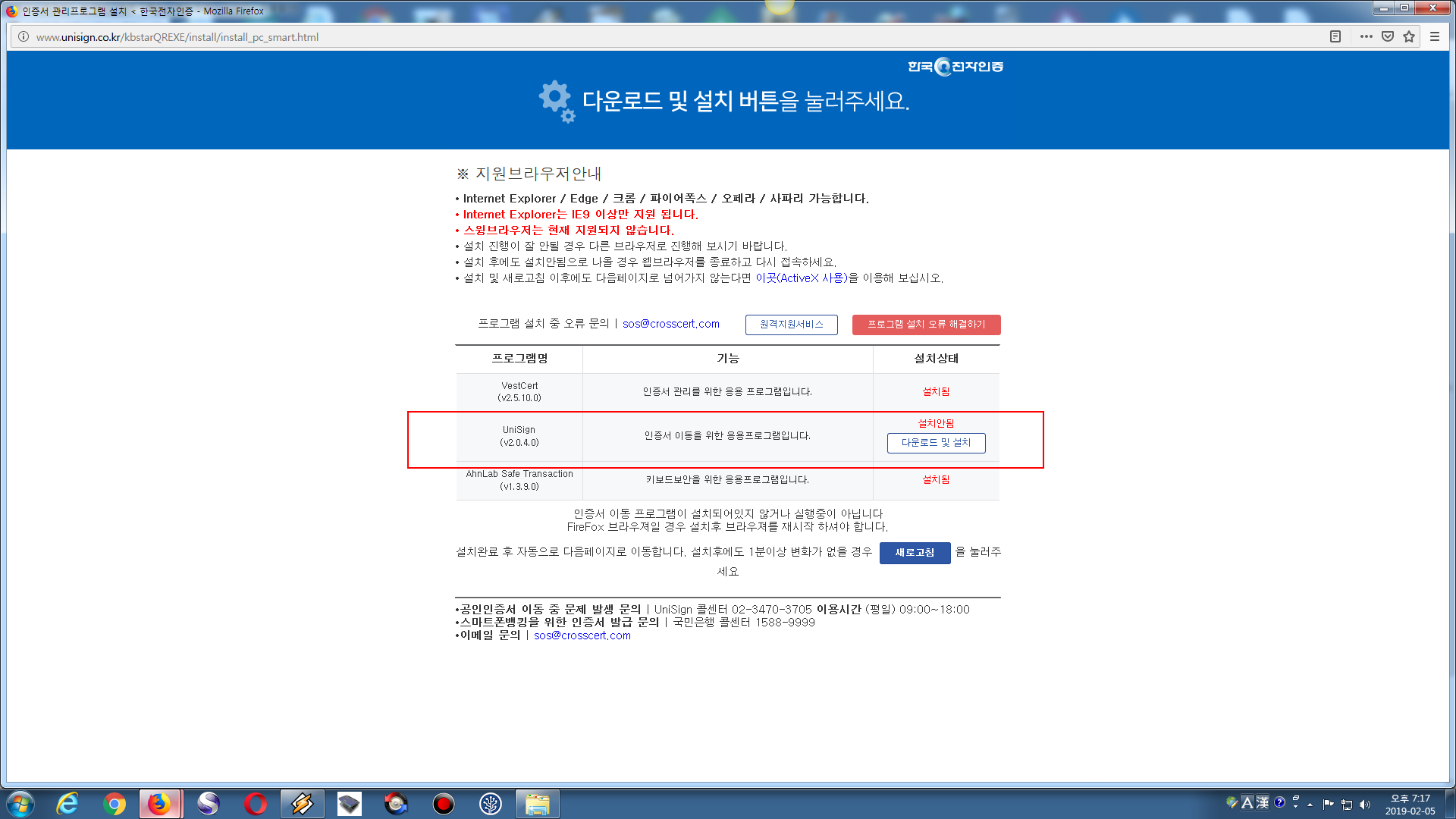This screenshot has width=1456, height=819.
Task: Click the 지원브라우저안내 heading
Action: 529,174
